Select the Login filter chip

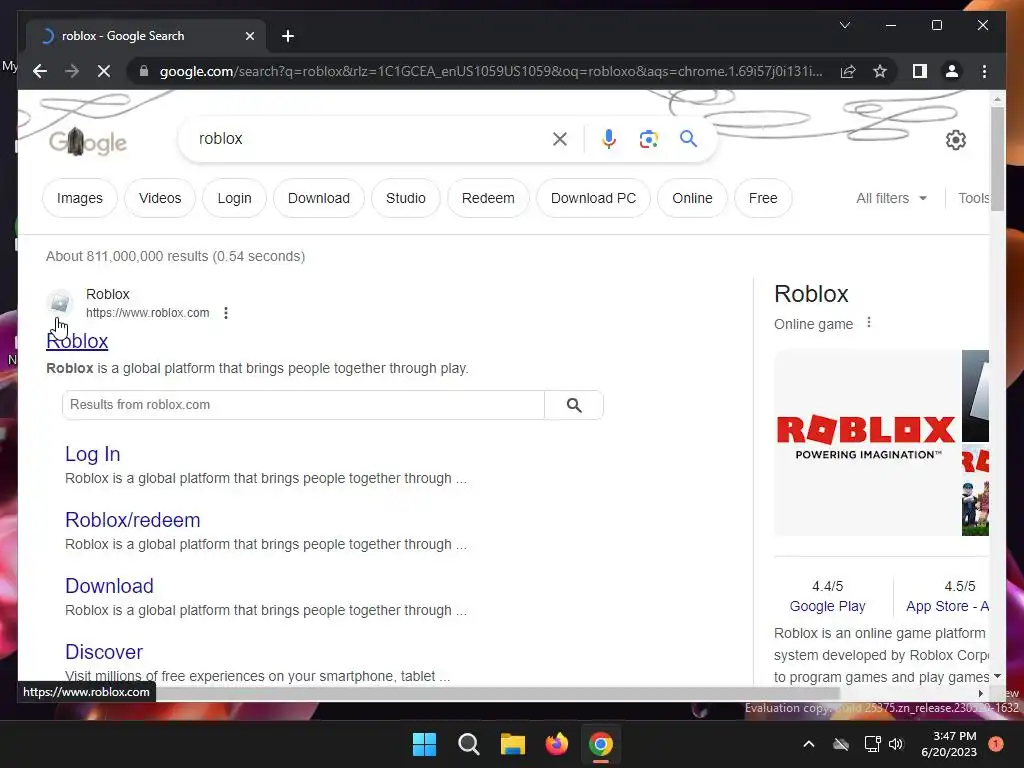coord(234,198)
